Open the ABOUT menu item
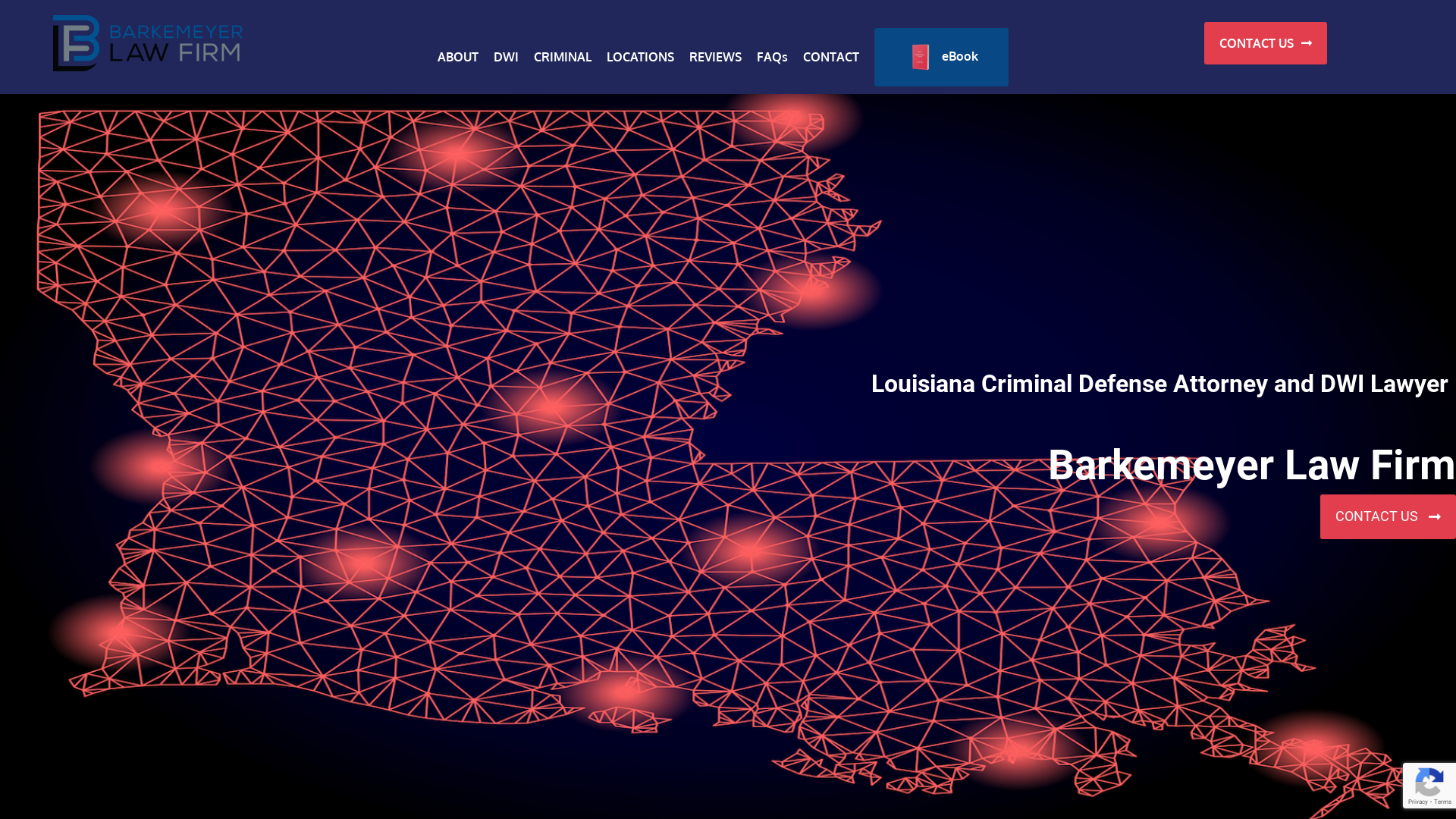1456x819 pixels. coord(457,57)
